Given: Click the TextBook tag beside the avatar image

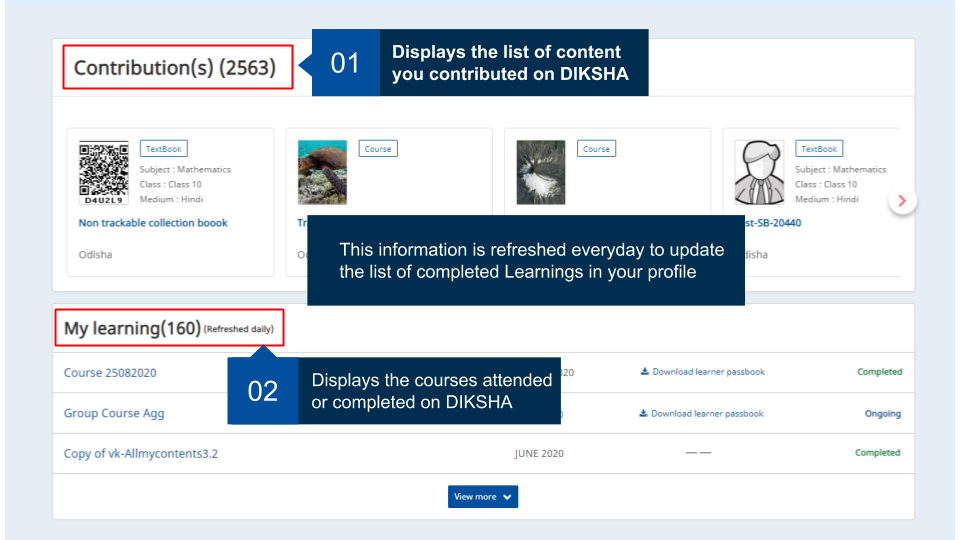Looking at the screenshot, I should [818, 149].
